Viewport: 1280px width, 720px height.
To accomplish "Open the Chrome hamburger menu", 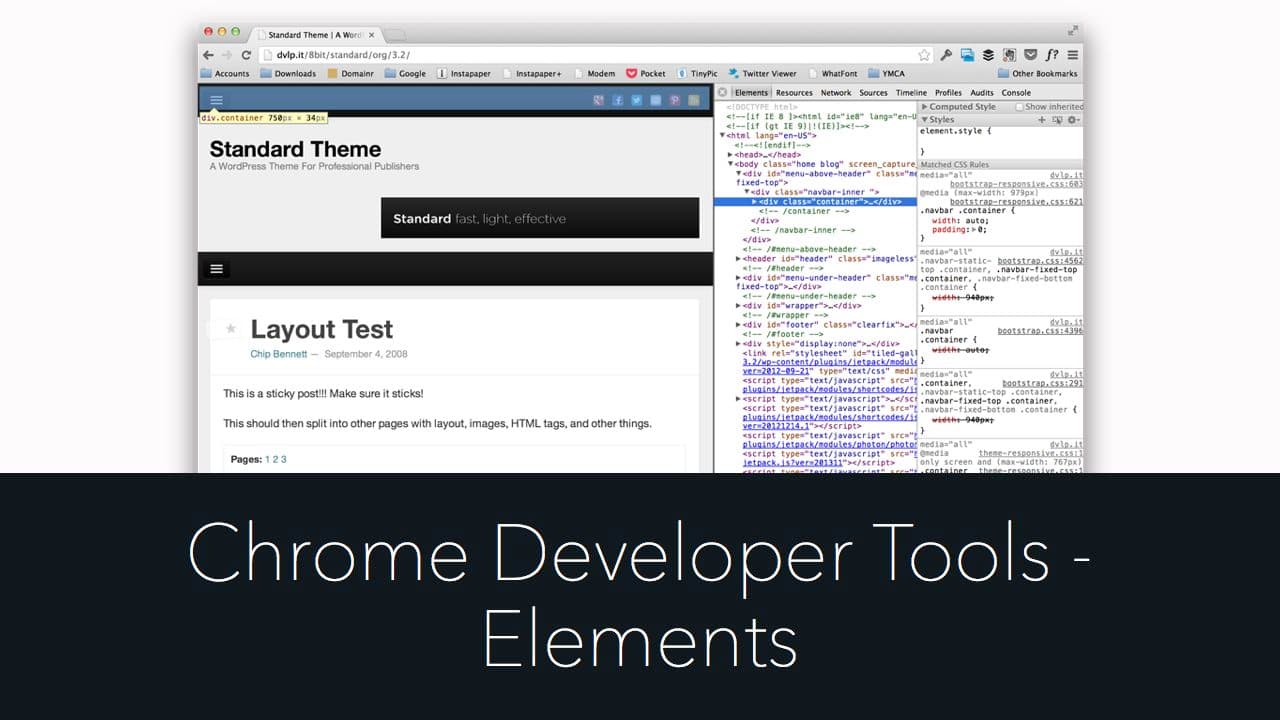I will [x=1073, y=55].
